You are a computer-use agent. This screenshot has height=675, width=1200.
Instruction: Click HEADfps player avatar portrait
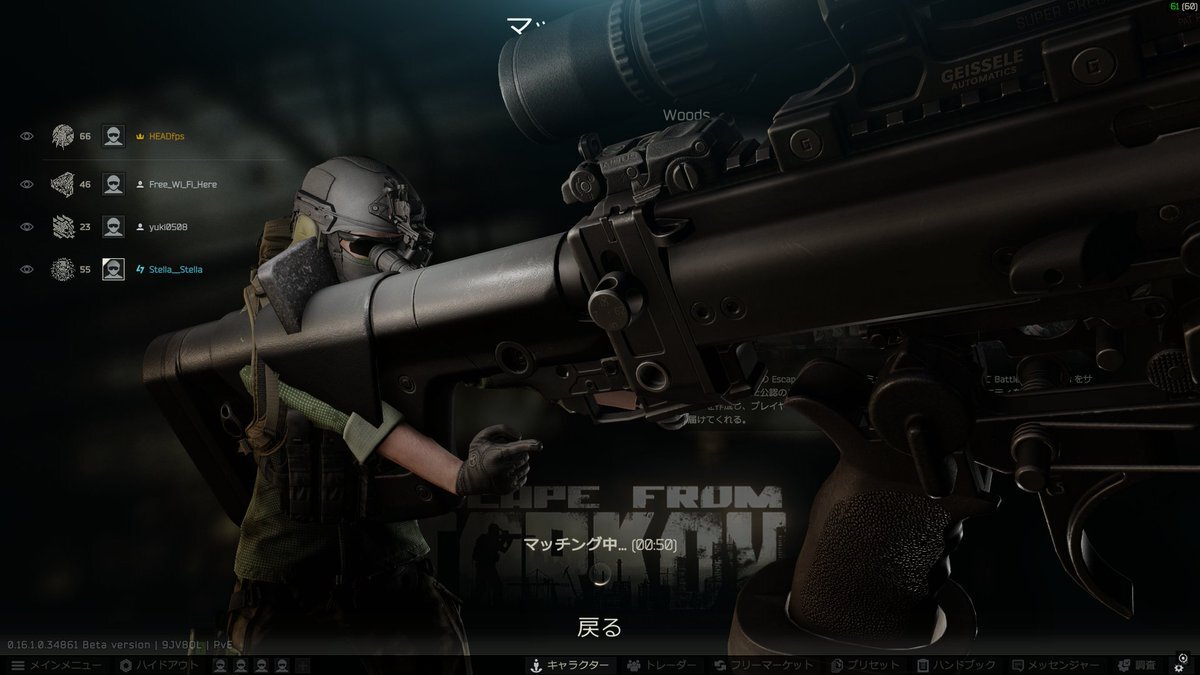(x=113, y=136)
